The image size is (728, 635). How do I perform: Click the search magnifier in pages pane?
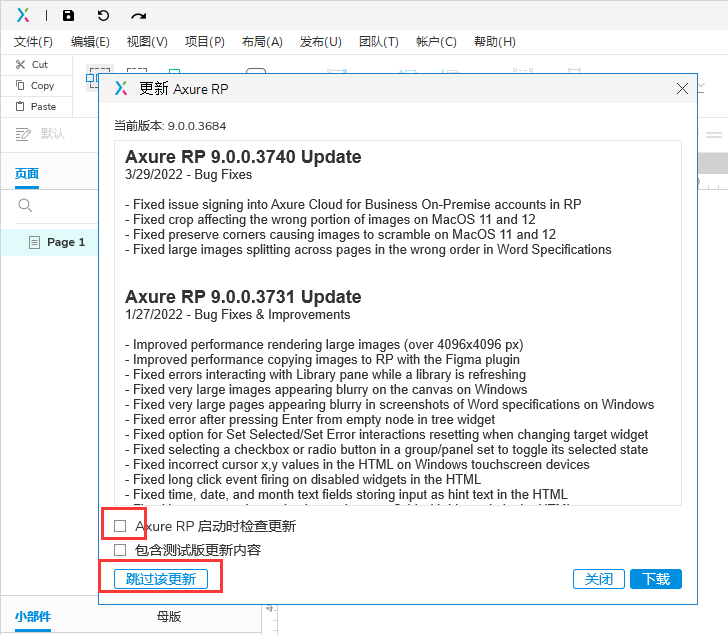point(25,205)
